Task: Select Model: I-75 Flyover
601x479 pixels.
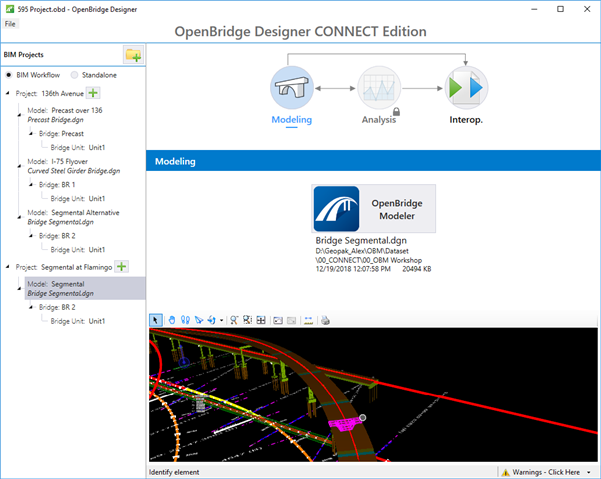Action: [x=74, y=166]
